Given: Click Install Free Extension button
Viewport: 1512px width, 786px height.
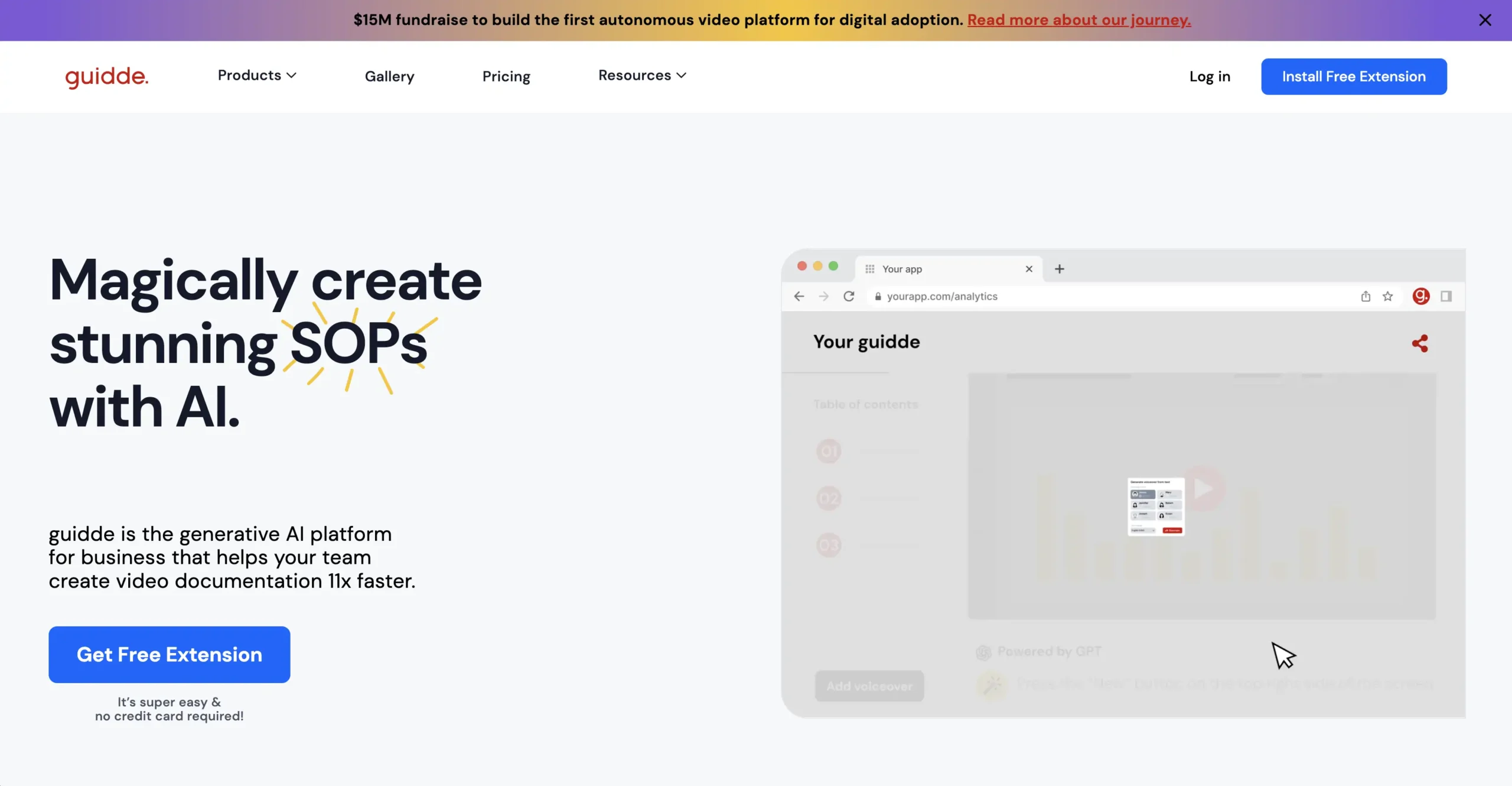Looking at the screenshot, I should [x=1354, y=76].
